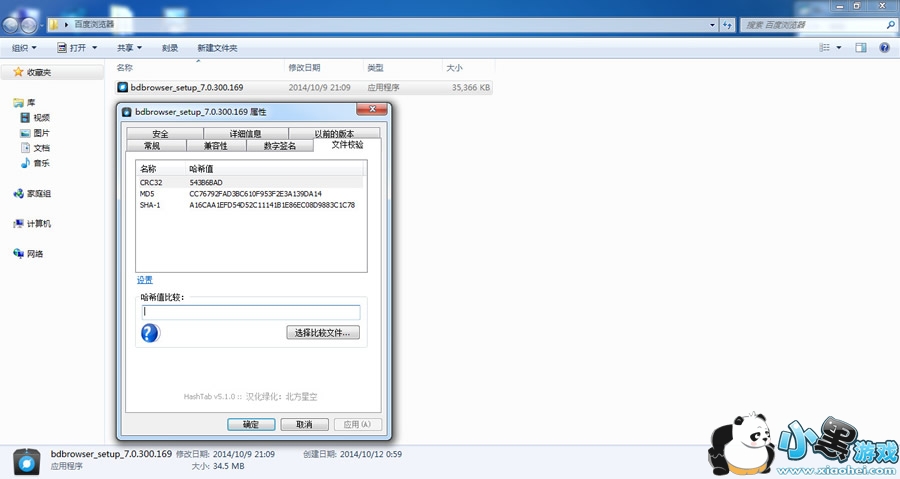Click the 取消 button

[x=304, y=425]
